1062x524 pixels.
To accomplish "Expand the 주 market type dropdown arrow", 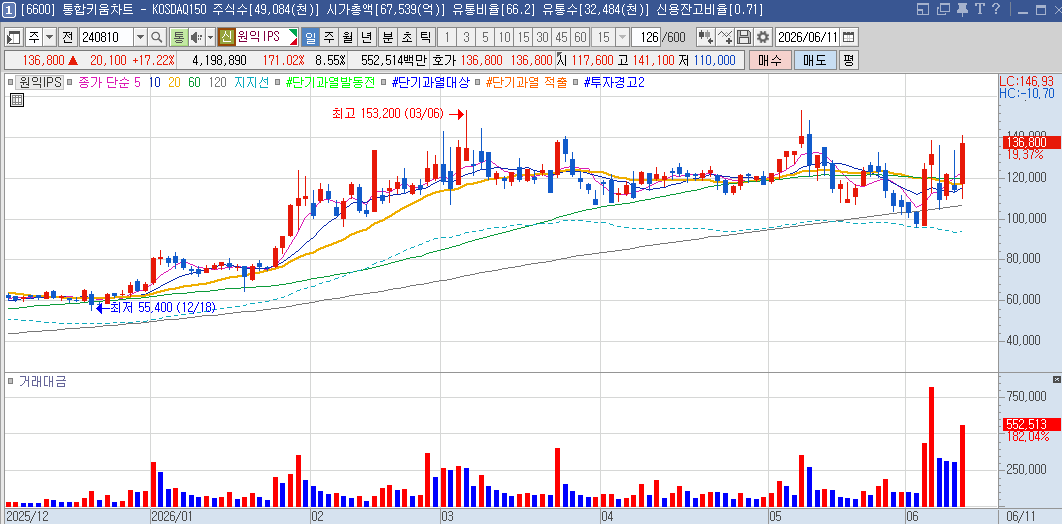I will tap(49, 37).
